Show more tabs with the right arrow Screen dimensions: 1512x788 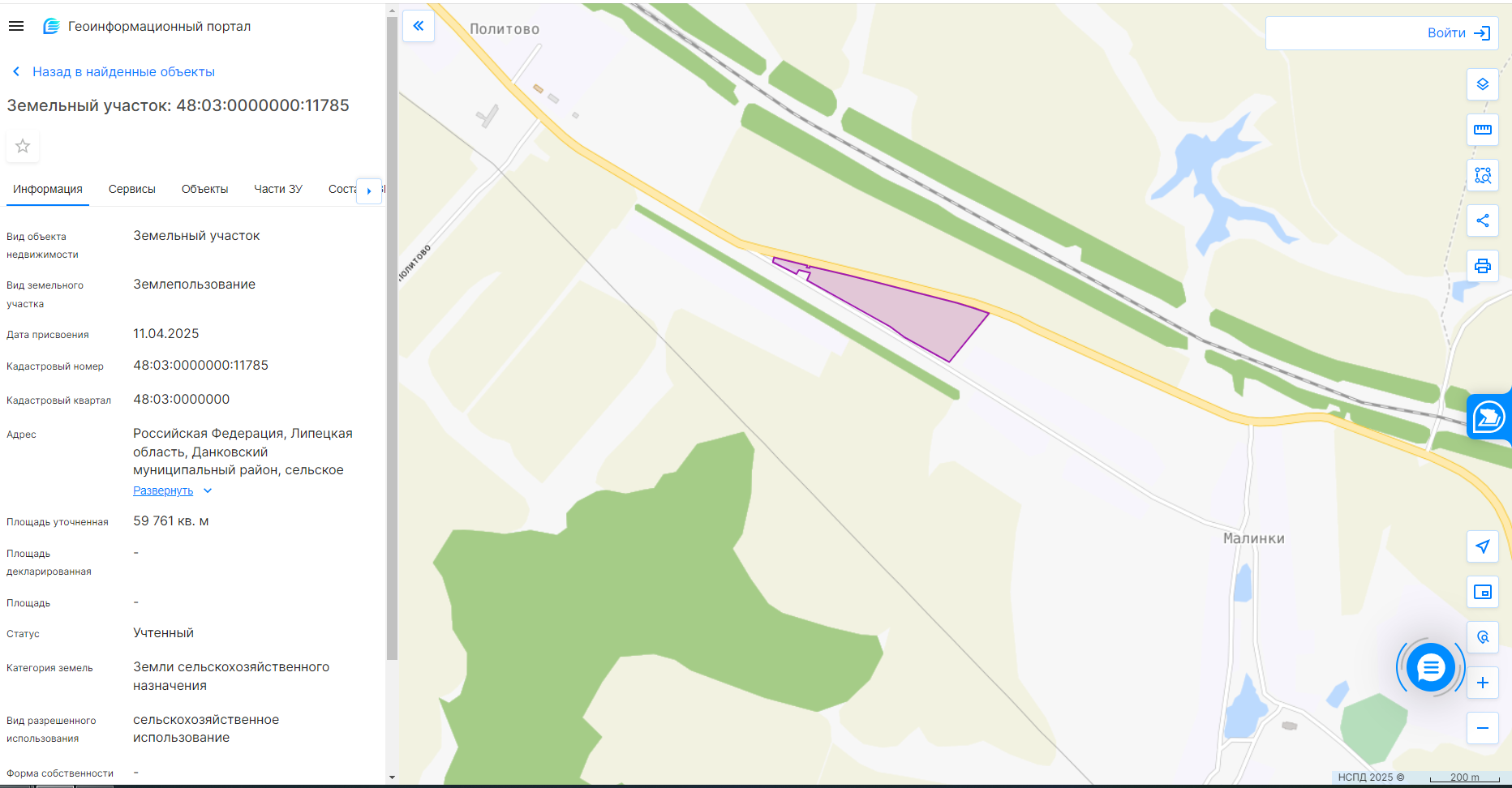(369, 191)
